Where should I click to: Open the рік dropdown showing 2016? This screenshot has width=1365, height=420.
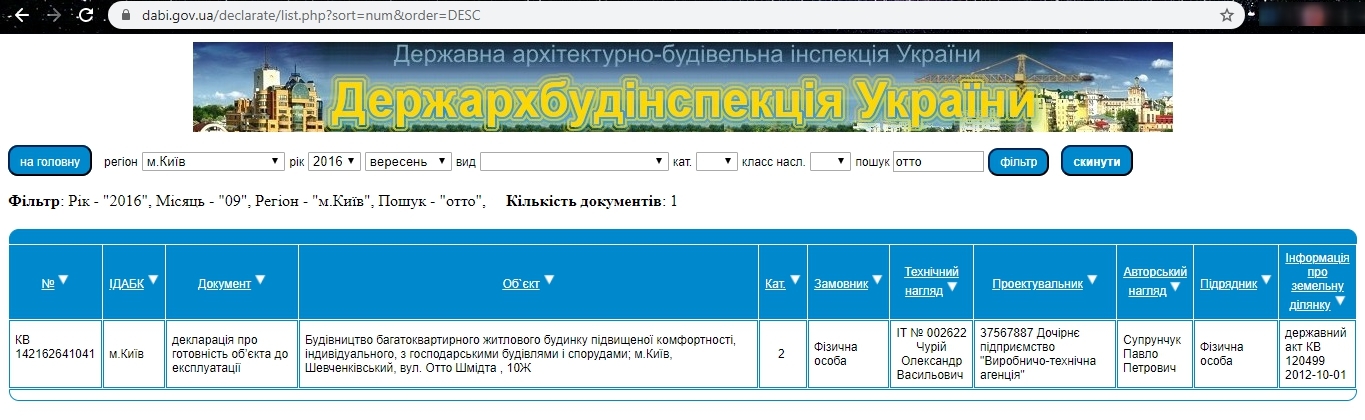click(x=334, y=161)
